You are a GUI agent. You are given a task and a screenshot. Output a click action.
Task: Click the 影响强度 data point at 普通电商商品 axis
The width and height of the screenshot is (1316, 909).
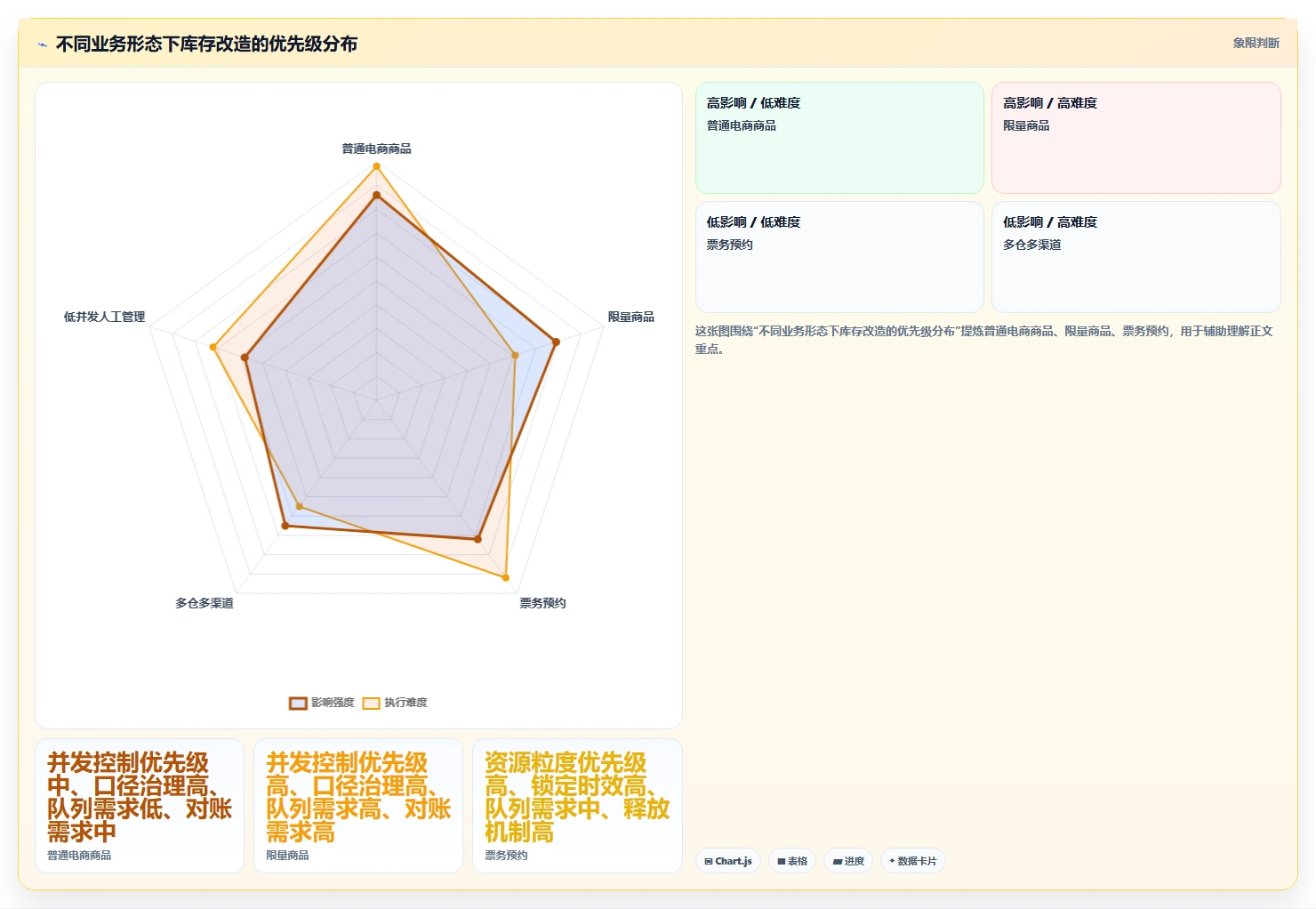click(376, 195)
